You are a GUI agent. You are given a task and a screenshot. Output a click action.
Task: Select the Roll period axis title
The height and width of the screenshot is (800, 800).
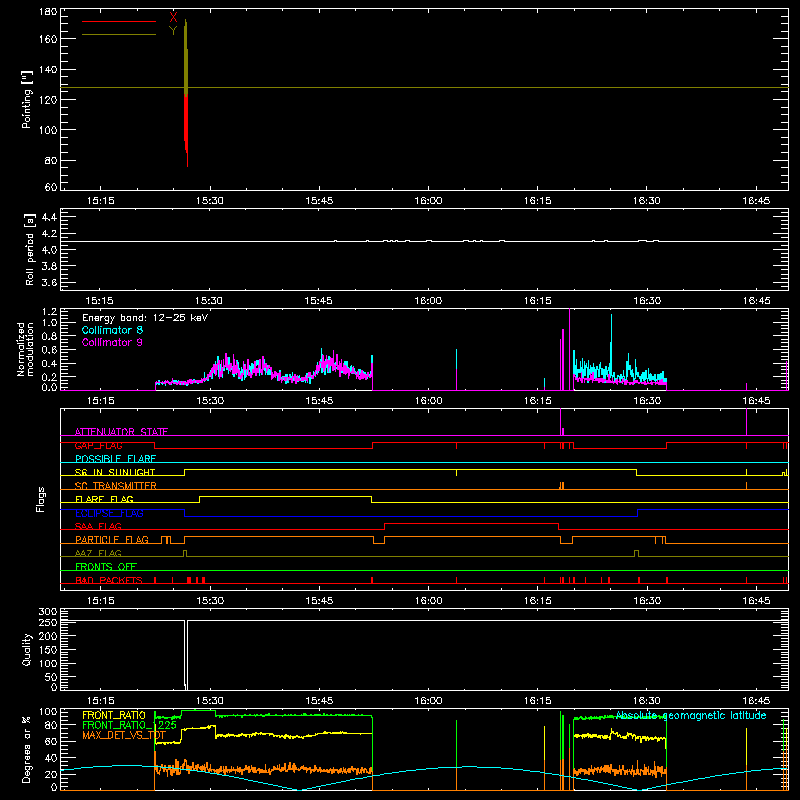[30, 249]
